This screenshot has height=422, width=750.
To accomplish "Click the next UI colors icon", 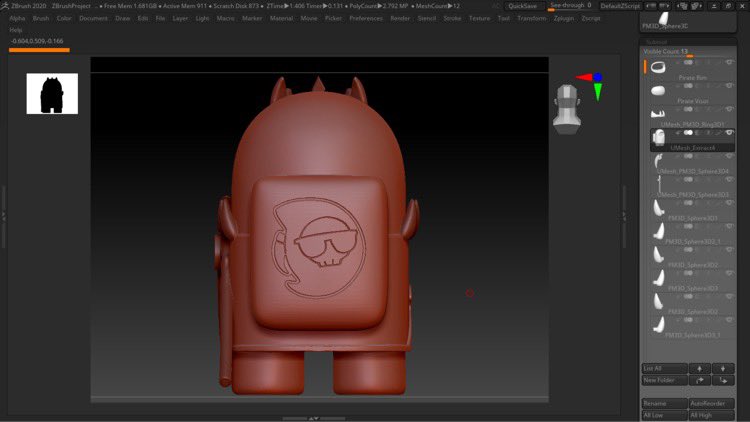I will [696, 6].
